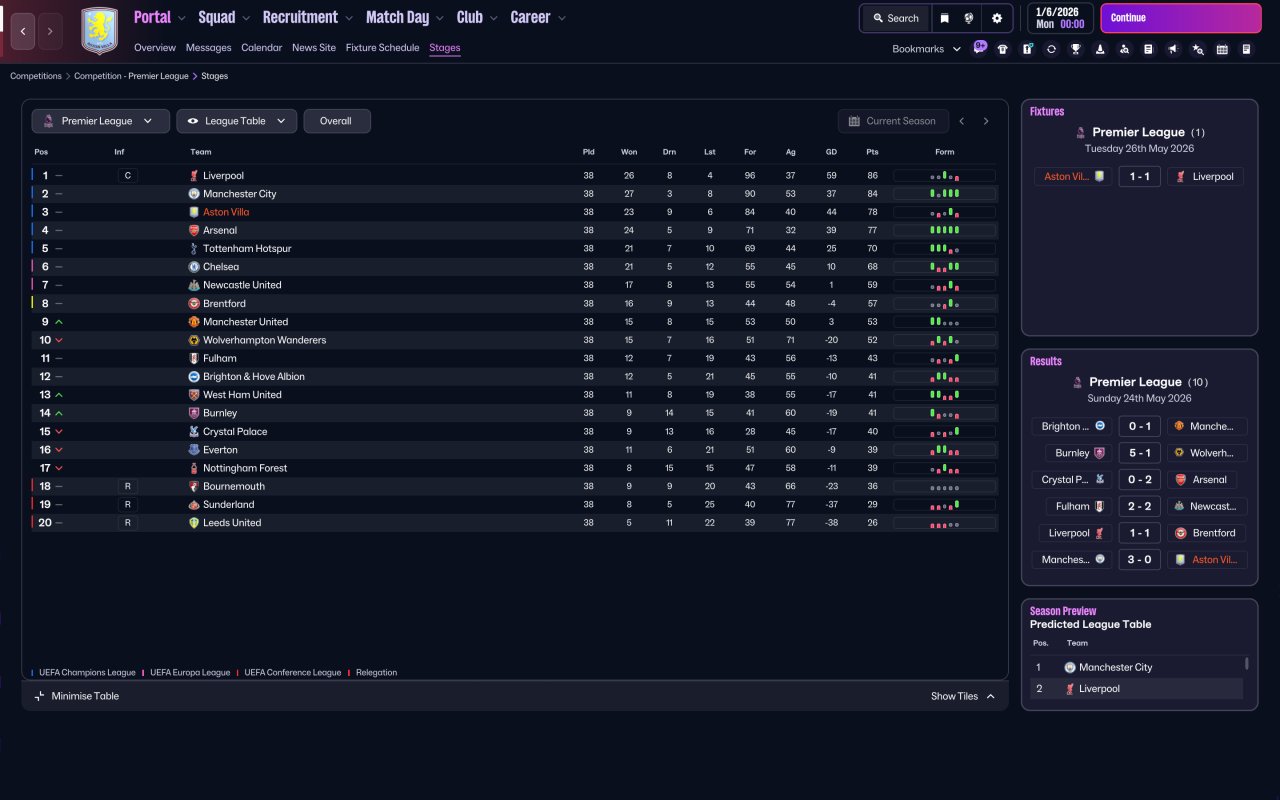This screenshot has height=800, width=1280.
Task: Click the circular arrows bookmark icon
Action: tap(1051, 49)
